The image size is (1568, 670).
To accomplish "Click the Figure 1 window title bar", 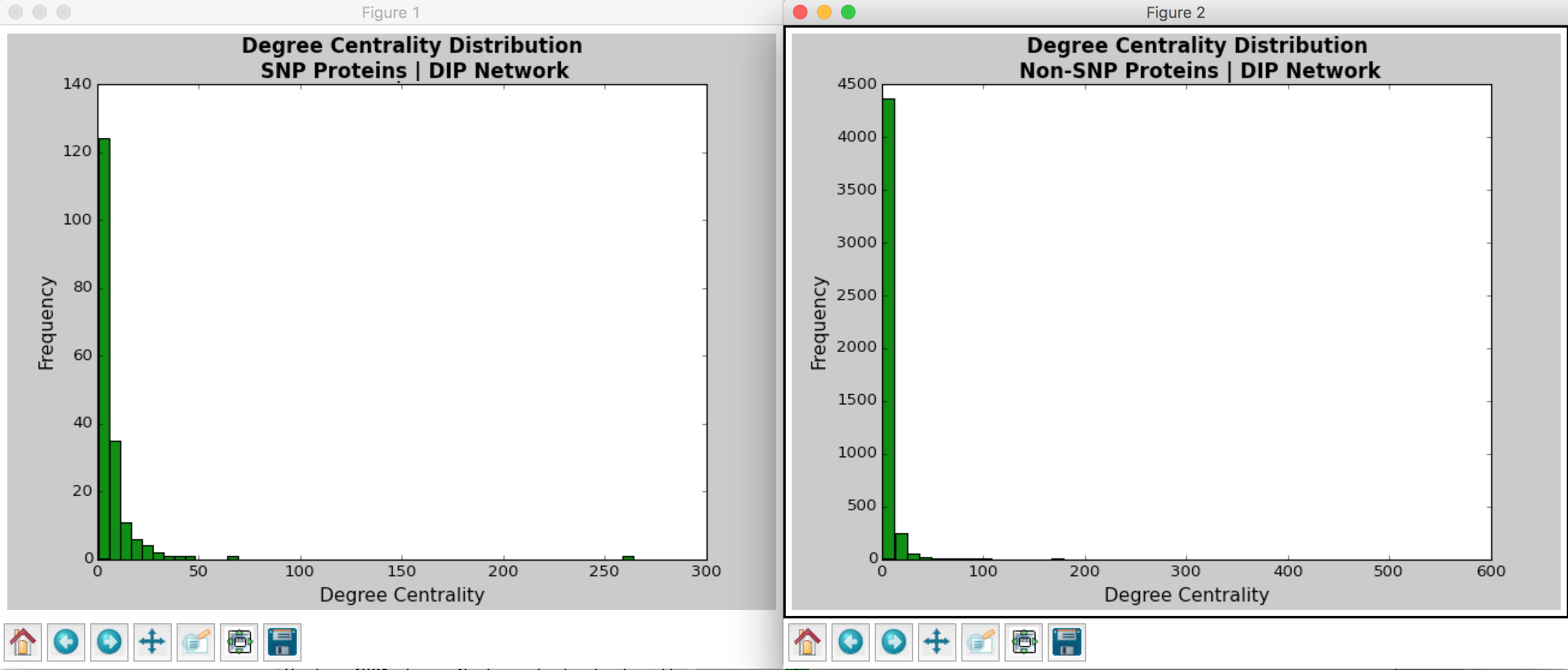I will pyautogui.click(x=390, y=12).
